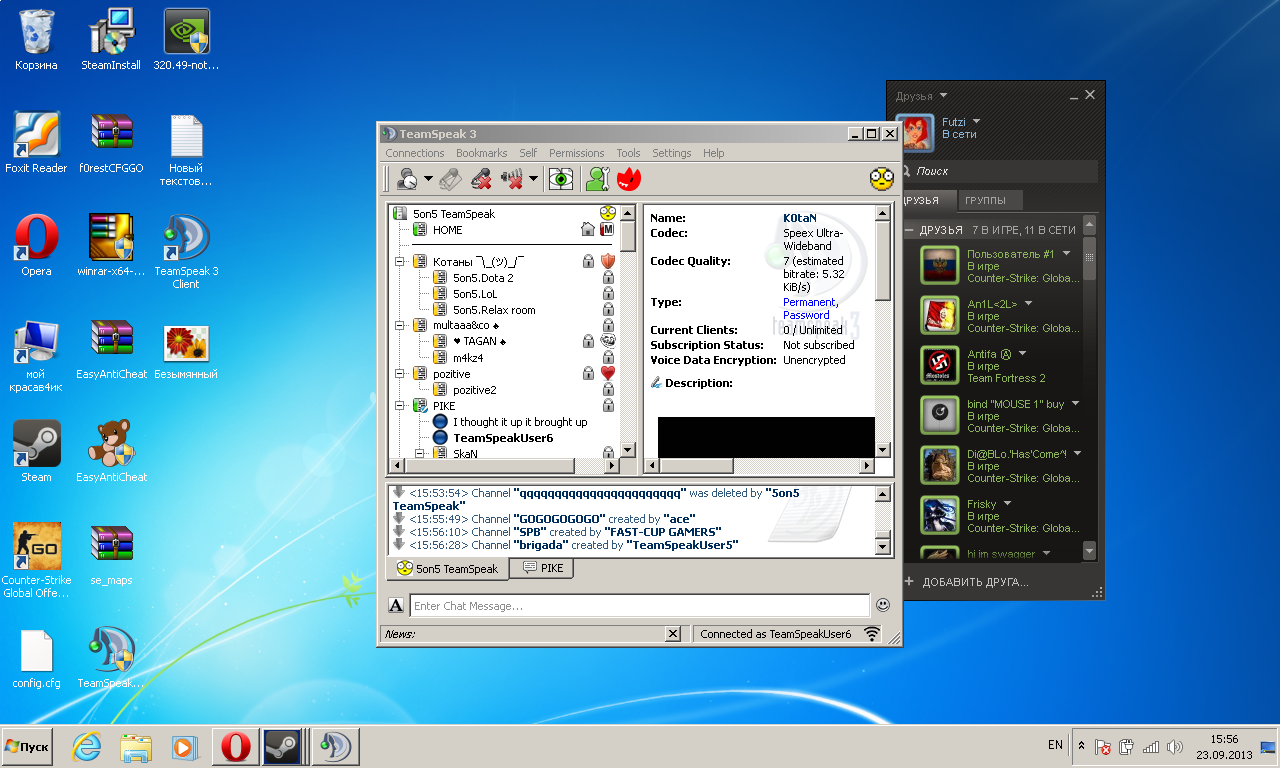Select the 5on5.Relax room channel

coord(494,310)
